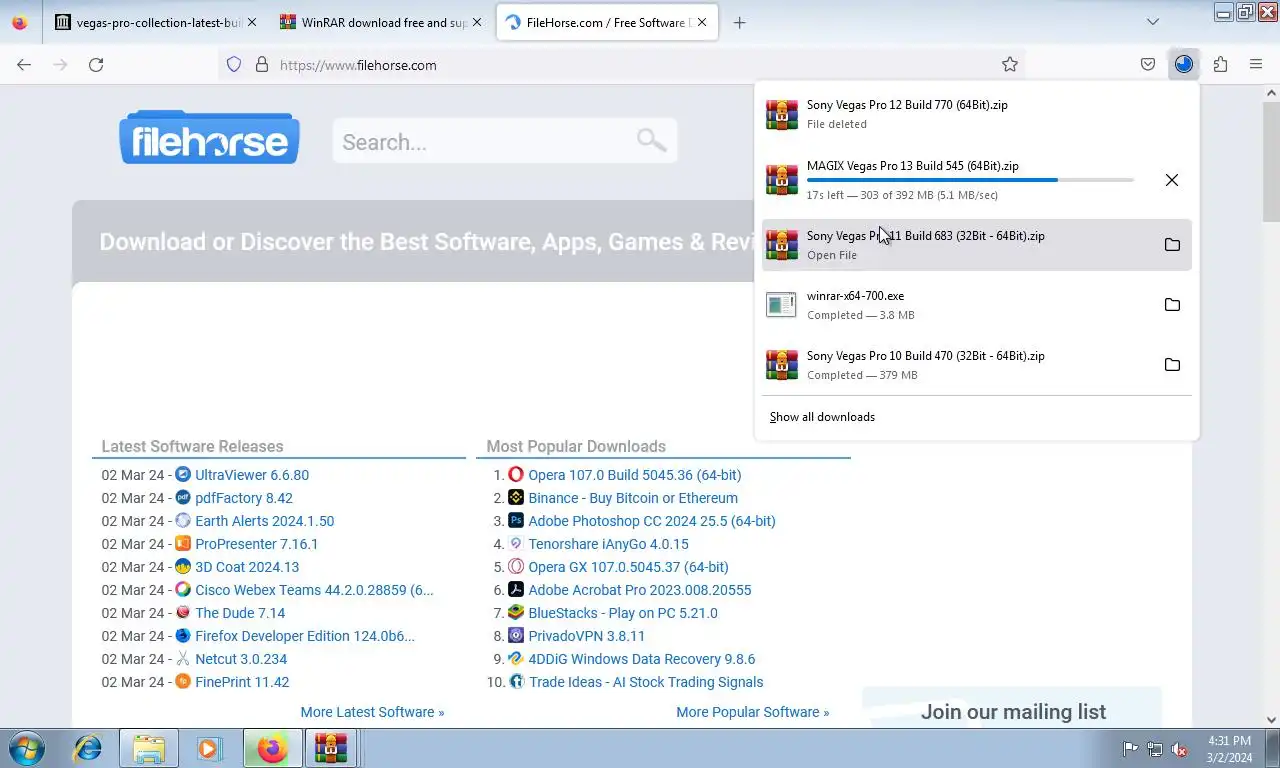Viewport: 1280px width, 768px height.
Task: Open Adobe Photoshop CC 2024 link
Action: (652, 521)
